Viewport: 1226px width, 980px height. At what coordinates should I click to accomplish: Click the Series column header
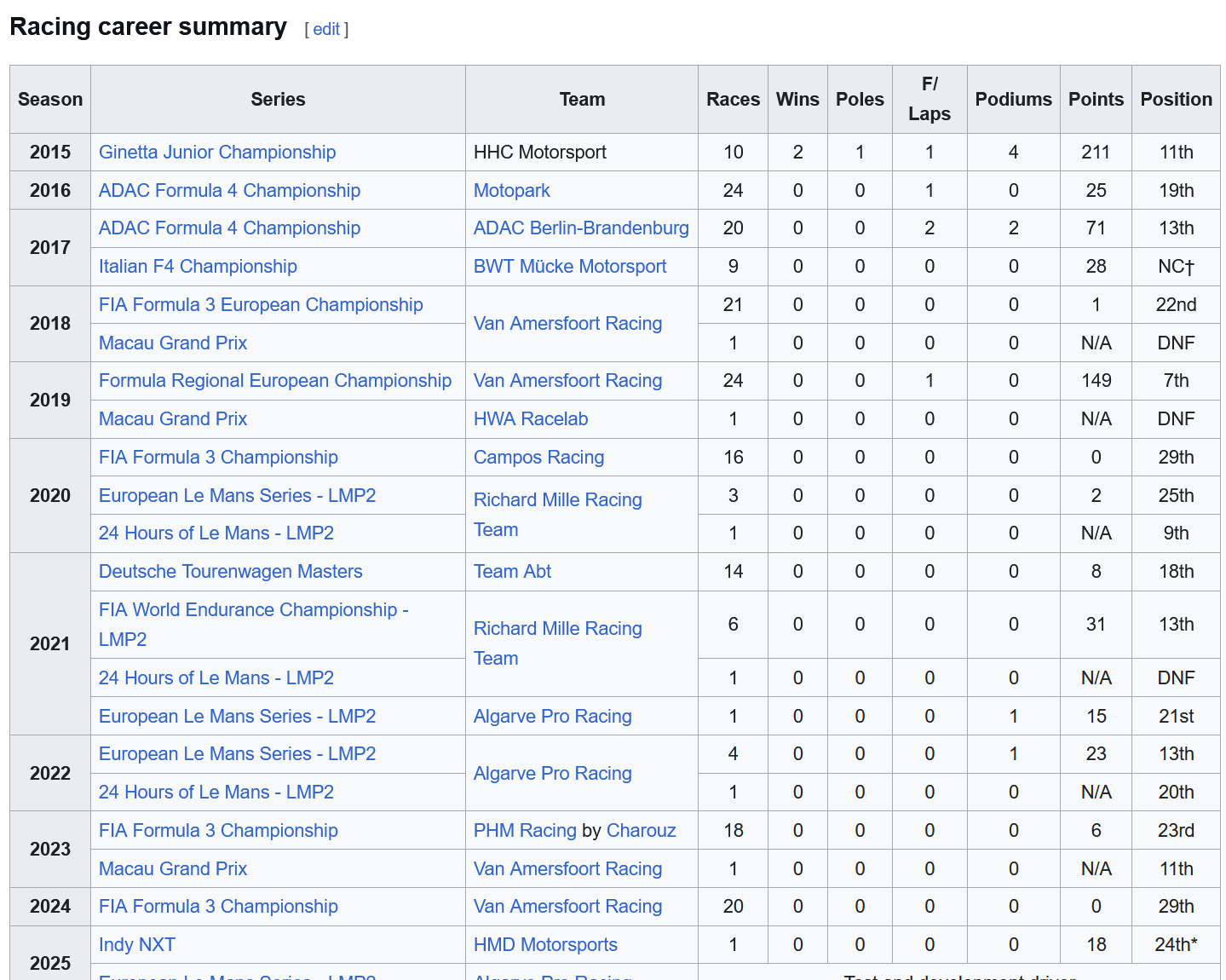pos(278,99)
